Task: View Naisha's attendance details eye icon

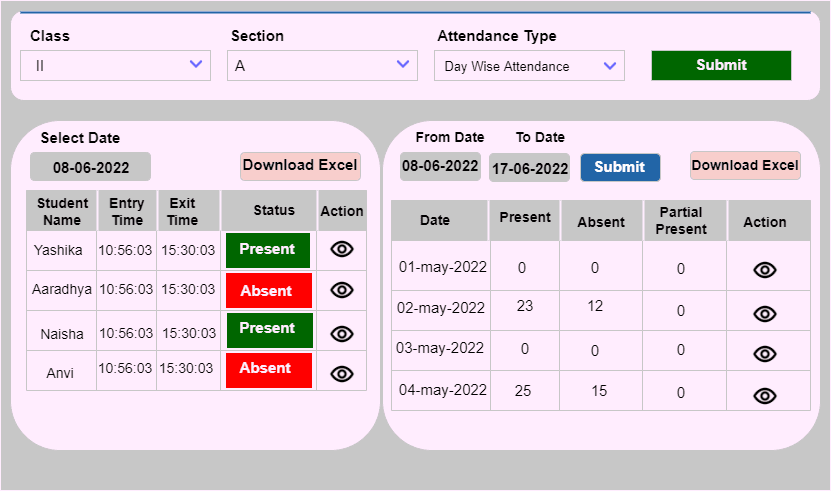Action: 342,334
